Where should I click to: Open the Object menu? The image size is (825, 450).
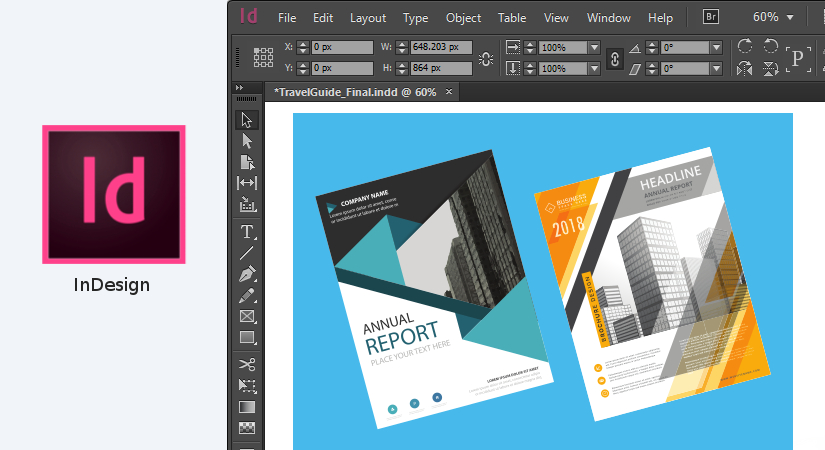[463, 18]
